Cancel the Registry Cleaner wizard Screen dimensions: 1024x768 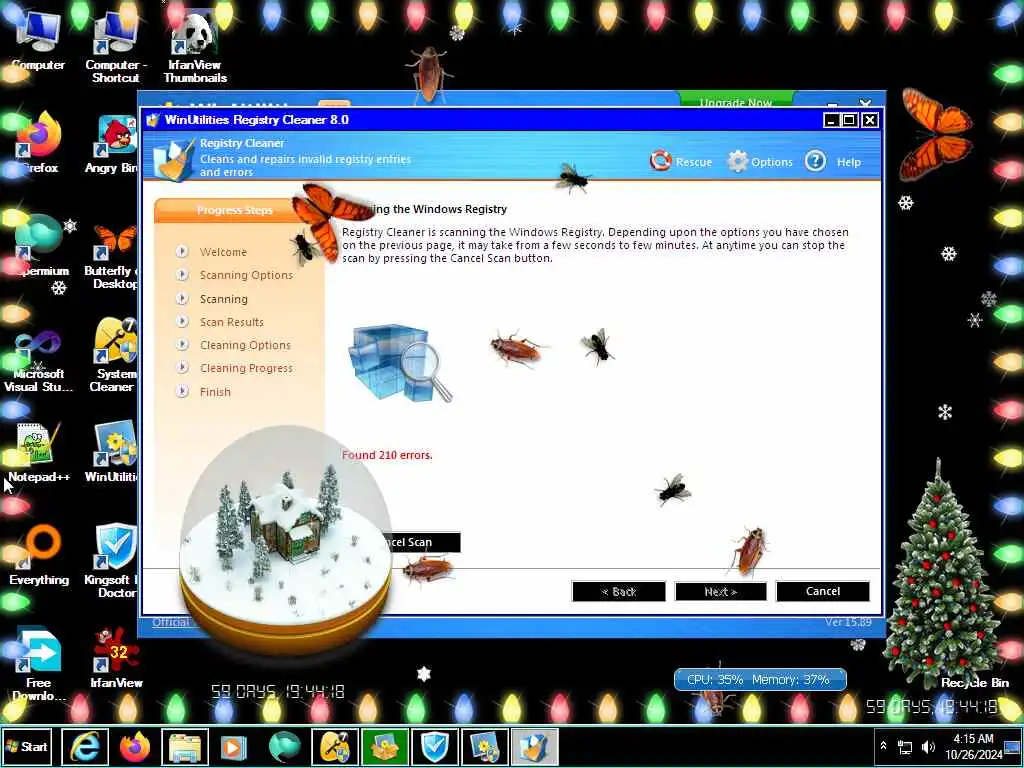click(x=823, y=591)
